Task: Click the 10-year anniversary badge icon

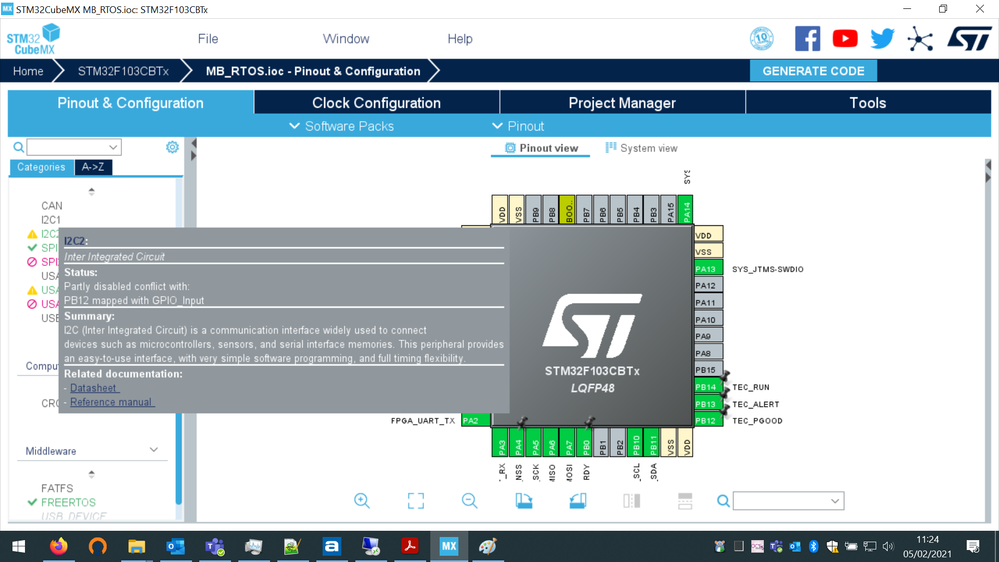Action: [761, 39]
